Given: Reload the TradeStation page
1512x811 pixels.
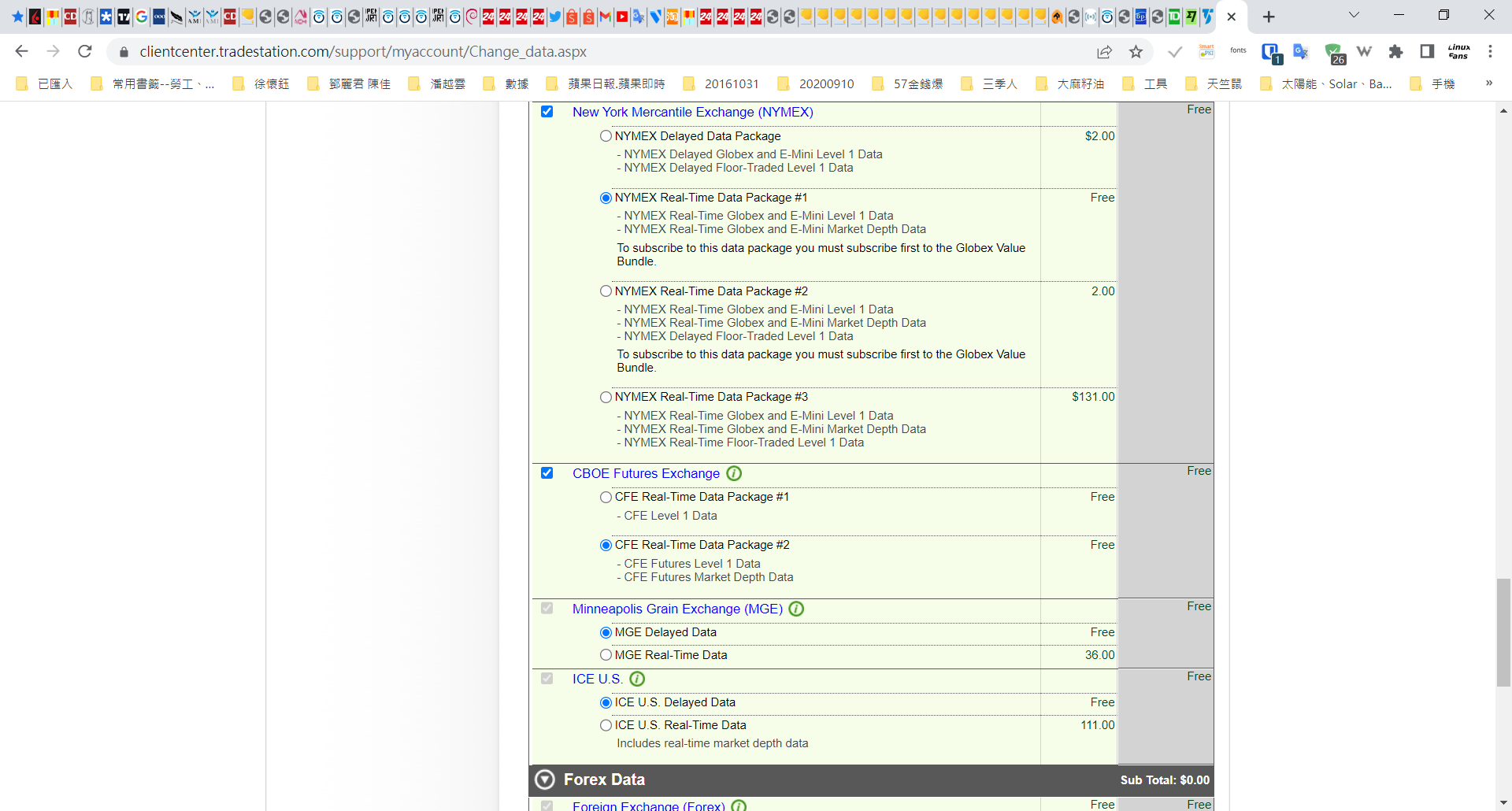Looking at the screenshot, I should pyautogui.click(x=85, y=51).
